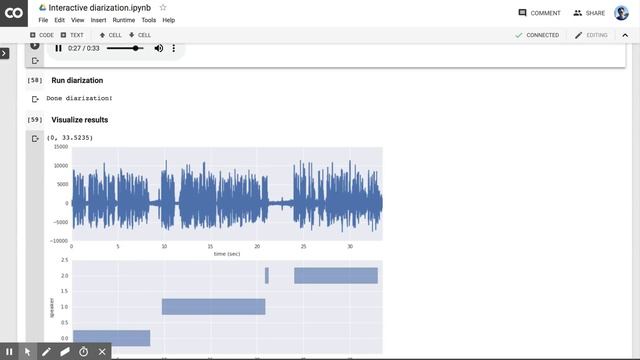Move cell down with arrow CELL
The width and height of the screenshot is (640, 360).
(x=140, y=35)
